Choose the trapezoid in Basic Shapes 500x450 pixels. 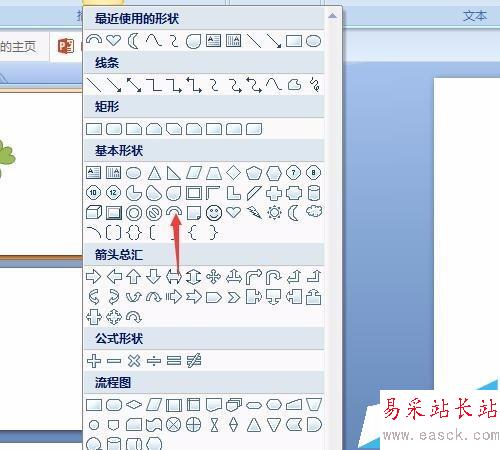214,173
